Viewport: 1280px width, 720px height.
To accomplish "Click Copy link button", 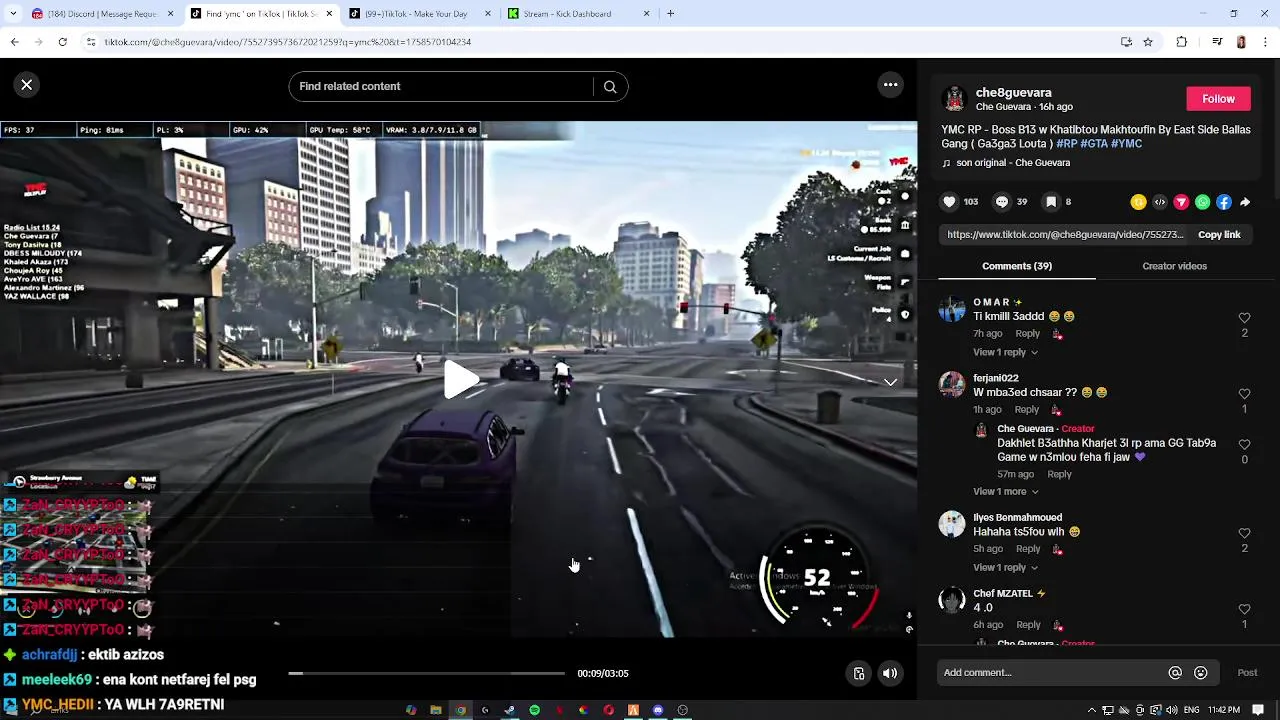I will [1219, 234].
